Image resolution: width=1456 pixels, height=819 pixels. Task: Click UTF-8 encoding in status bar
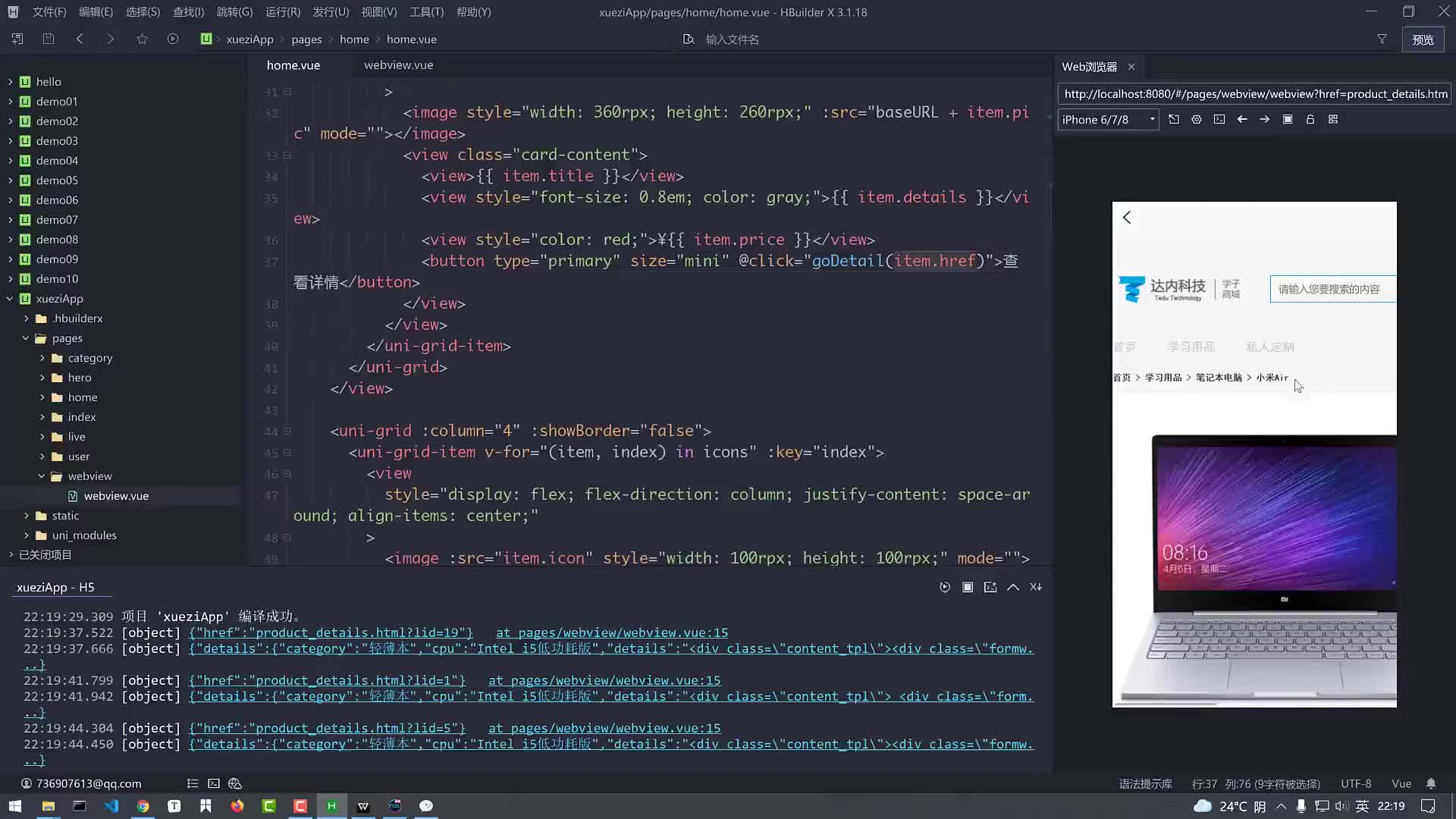(x=1356, y=784)
